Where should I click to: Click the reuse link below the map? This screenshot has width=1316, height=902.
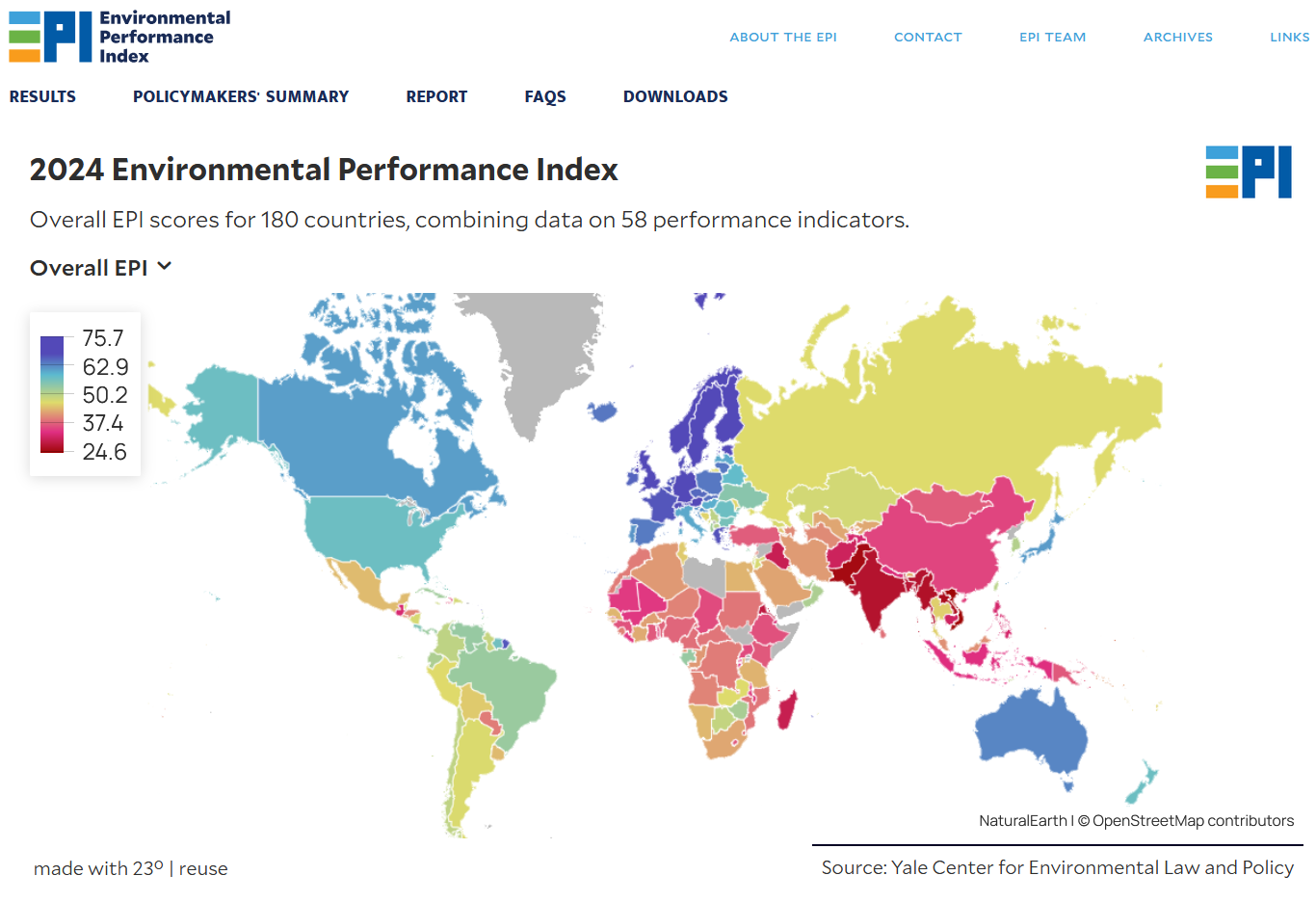pyautogui.click(x=203, y=868)
